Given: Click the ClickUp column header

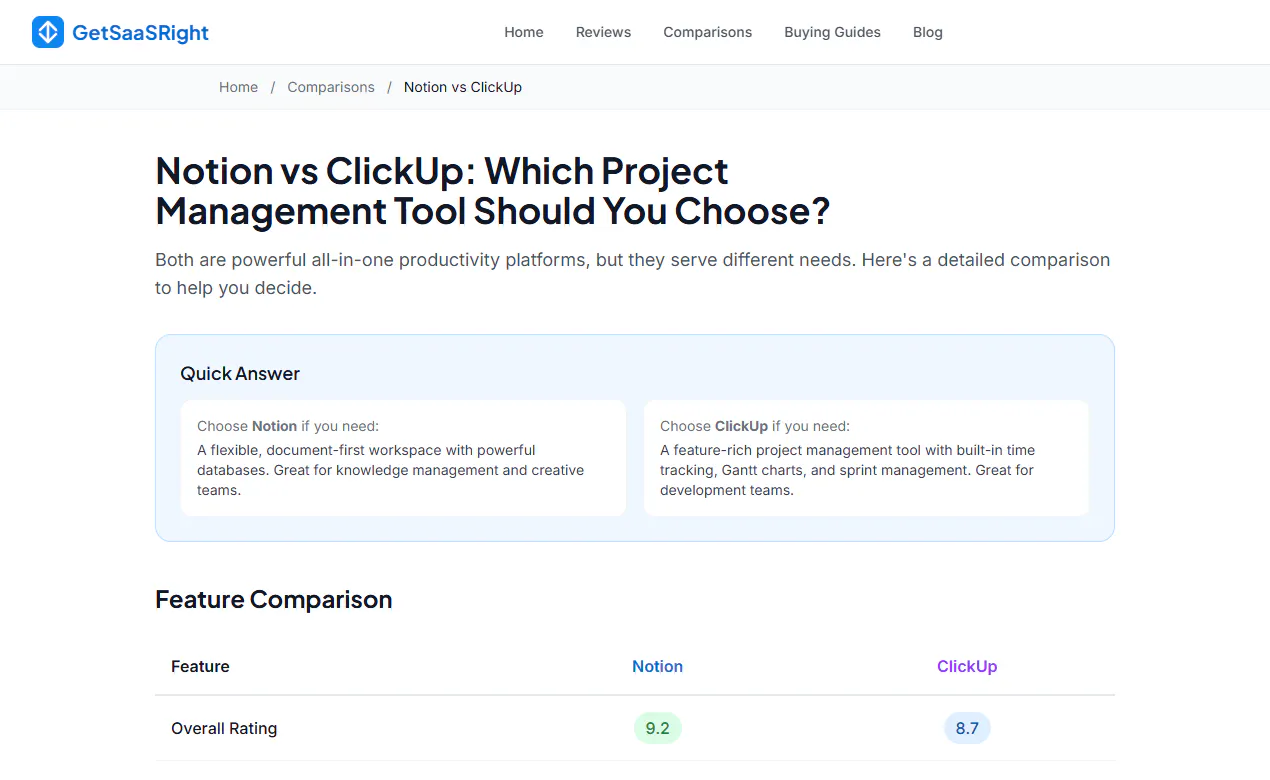Looking at the screenshot, I should [x=967, y=666].
